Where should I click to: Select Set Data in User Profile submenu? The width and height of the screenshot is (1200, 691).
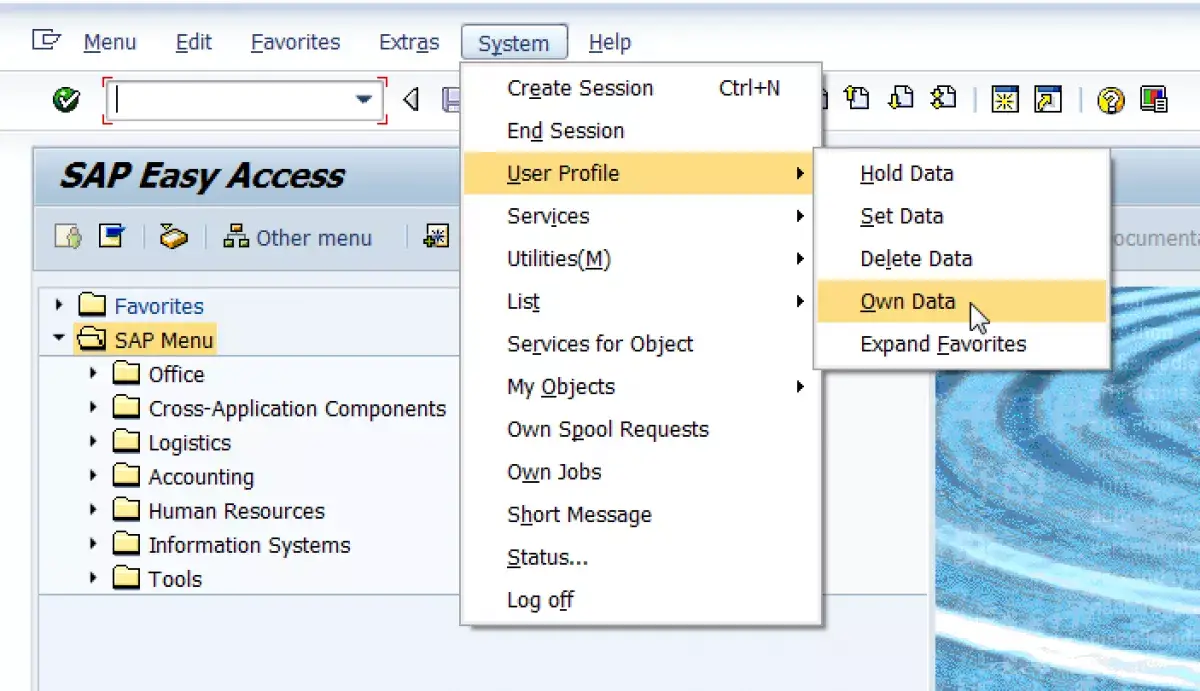(x=962, y=216)
